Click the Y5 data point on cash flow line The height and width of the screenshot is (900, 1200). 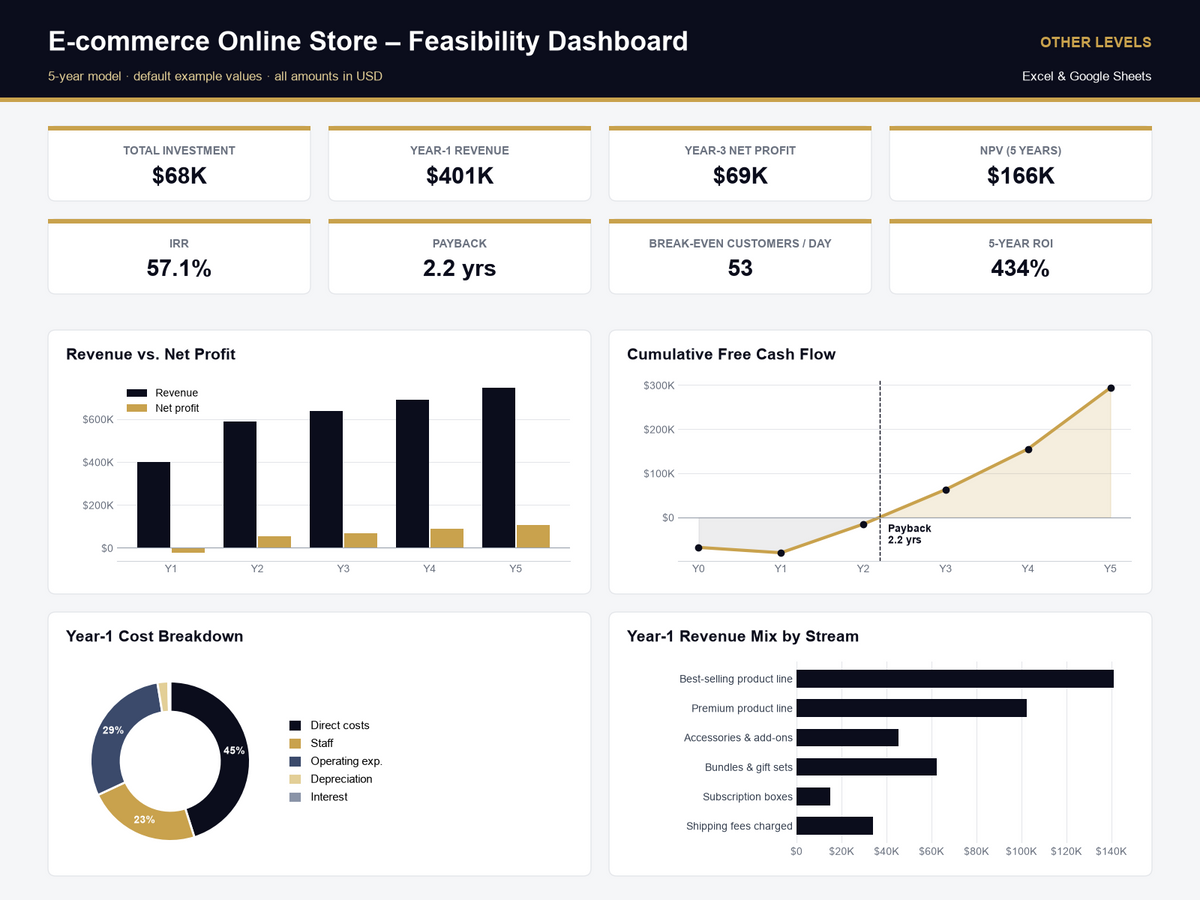point(1110,388)
